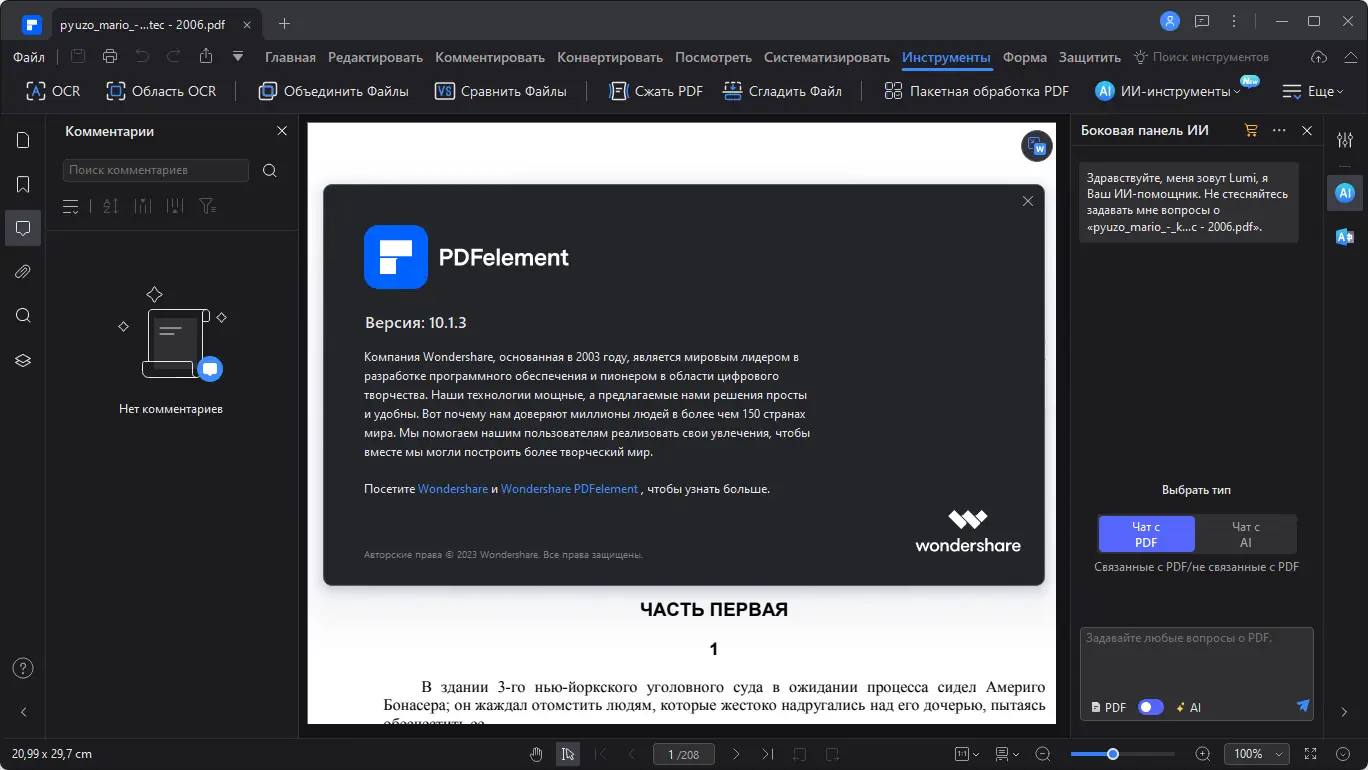Open a new tab with plus button
1368x770 pixels.
[285, 23]
